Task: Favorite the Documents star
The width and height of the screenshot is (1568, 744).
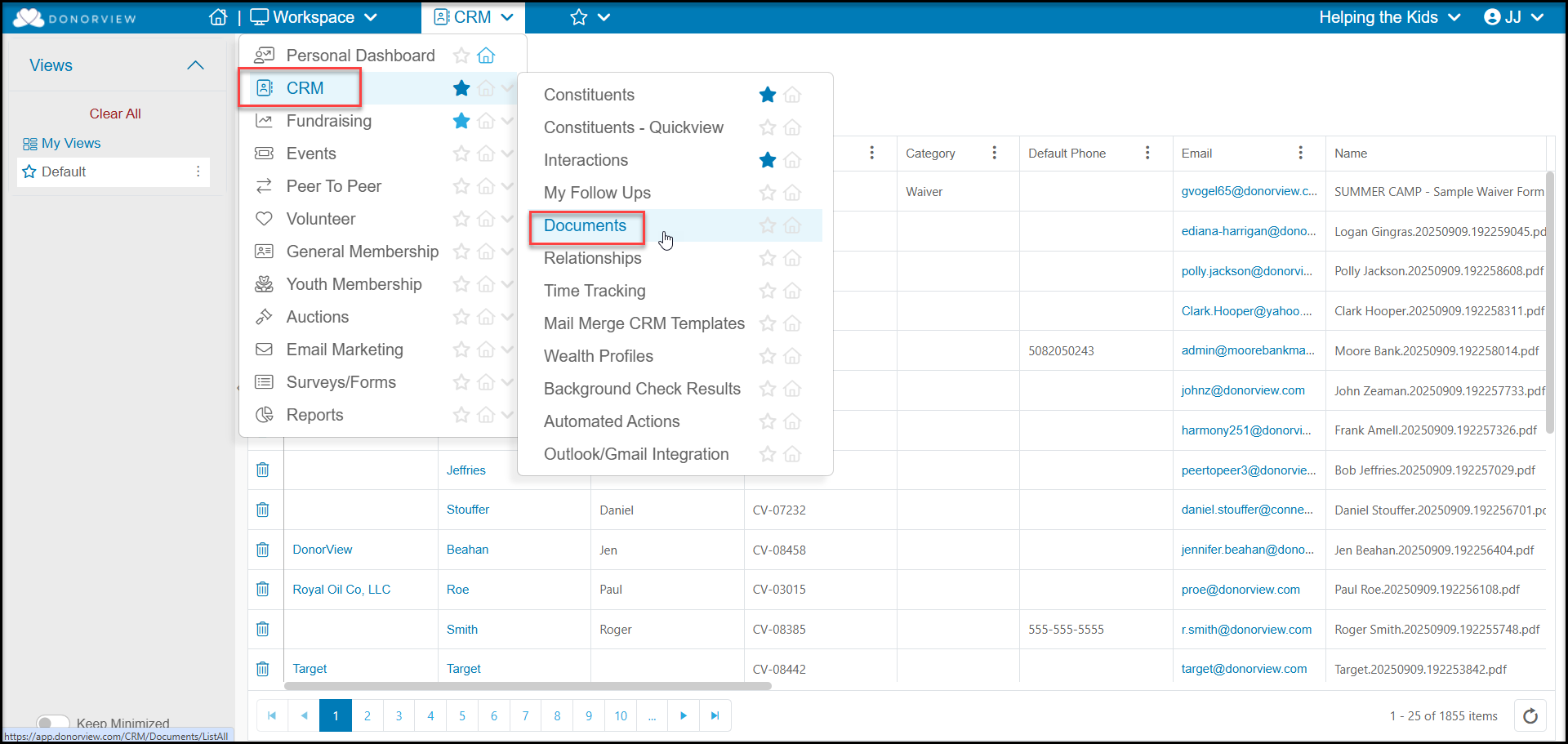Action: coord(768,225)
